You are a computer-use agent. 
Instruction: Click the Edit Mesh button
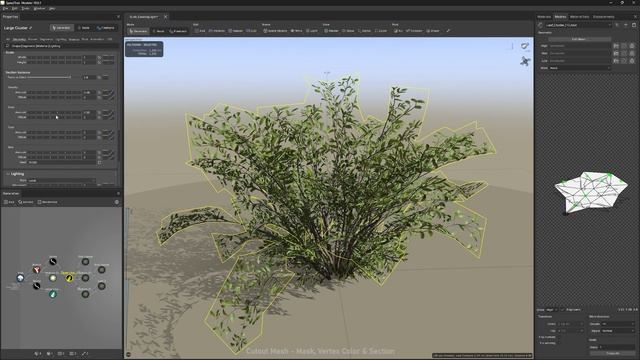(579, 39)
